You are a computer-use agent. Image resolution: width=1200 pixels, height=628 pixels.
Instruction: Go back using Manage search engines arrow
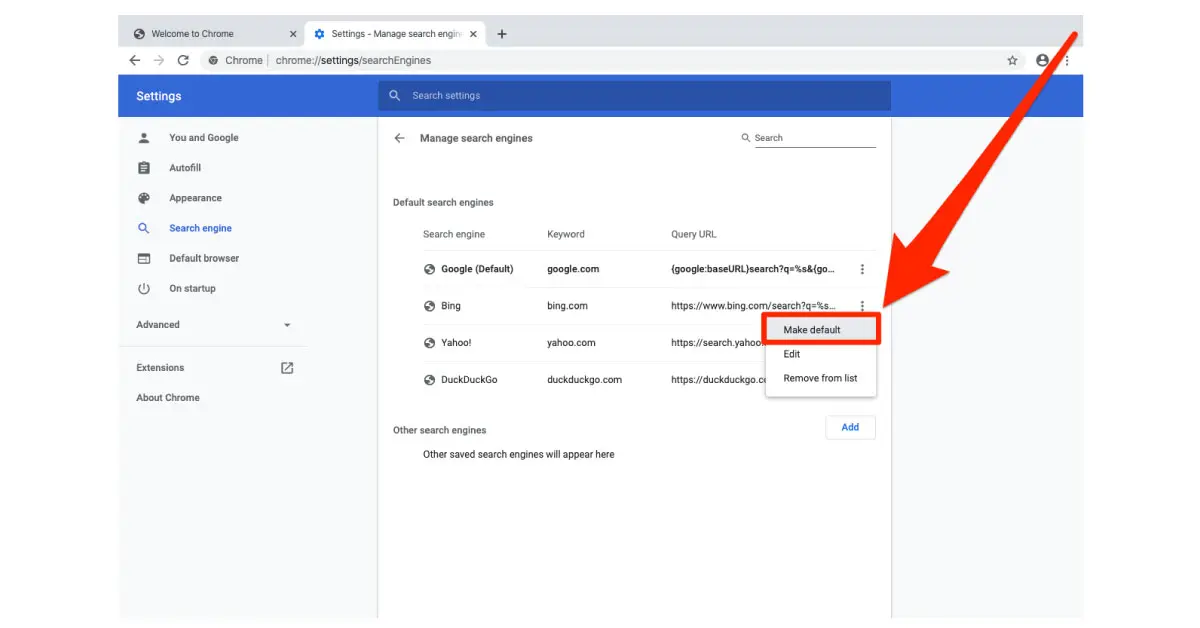(x=400, y=138)
